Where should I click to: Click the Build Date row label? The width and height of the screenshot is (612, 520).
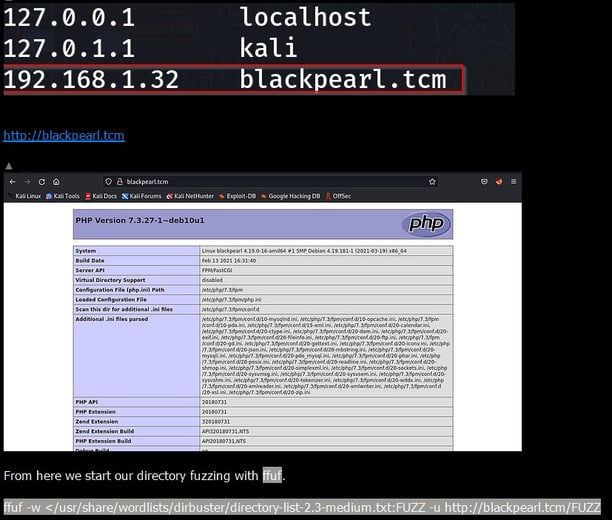point(90,260)
